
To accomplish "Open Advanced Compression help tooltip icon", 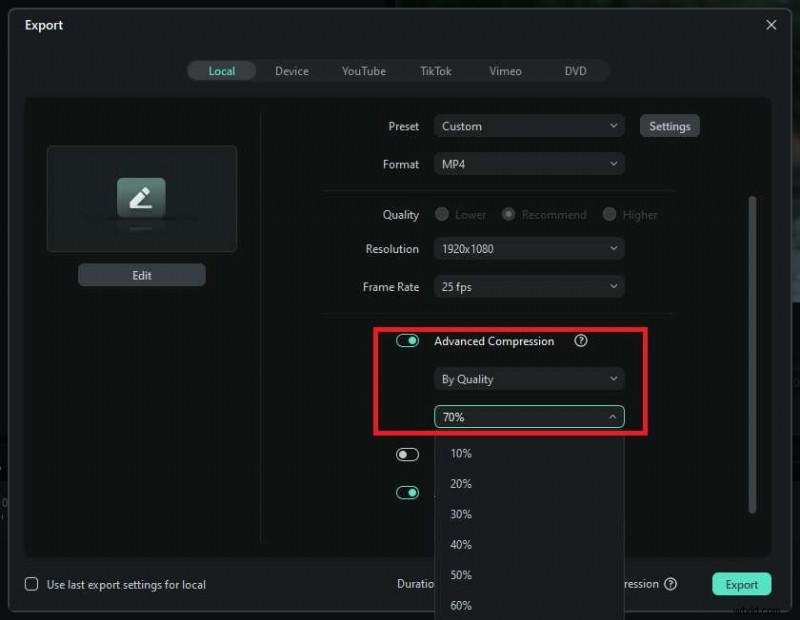I will coord(580,341).
